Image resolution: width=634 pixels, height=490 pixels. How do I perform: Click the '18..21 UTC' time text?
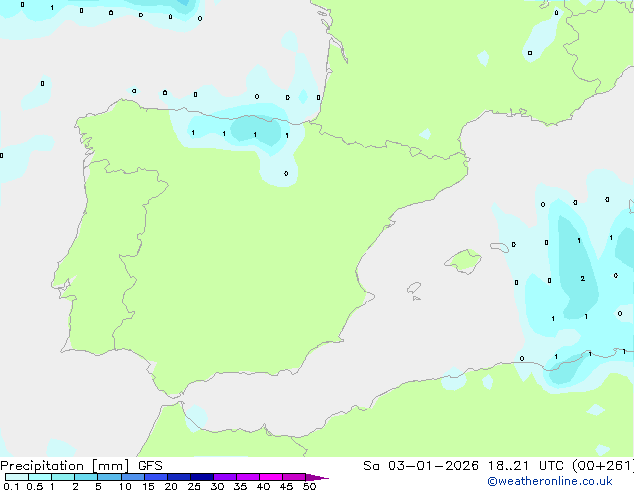tap(526, 466)
